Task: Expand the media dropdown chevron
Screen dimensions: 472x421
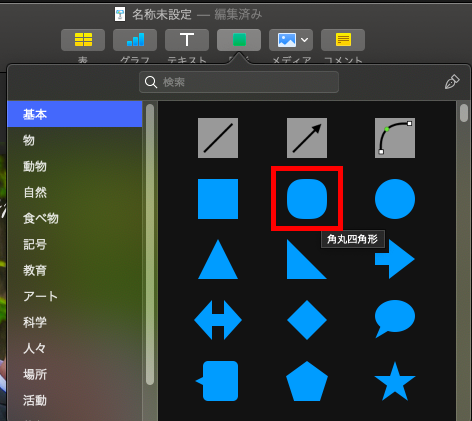Action: (304, 40)
